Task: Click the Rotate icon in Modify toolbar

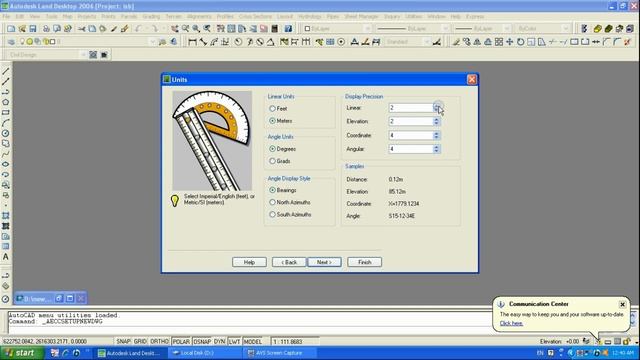Action: [x=520, y=42]
